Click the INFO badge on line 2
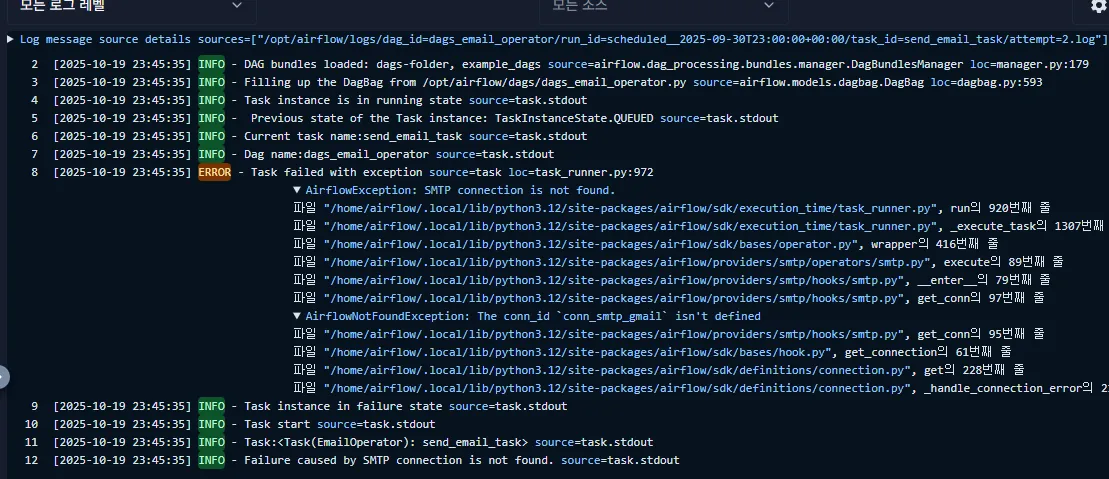1109x479 pixels. tap(211, 64)
